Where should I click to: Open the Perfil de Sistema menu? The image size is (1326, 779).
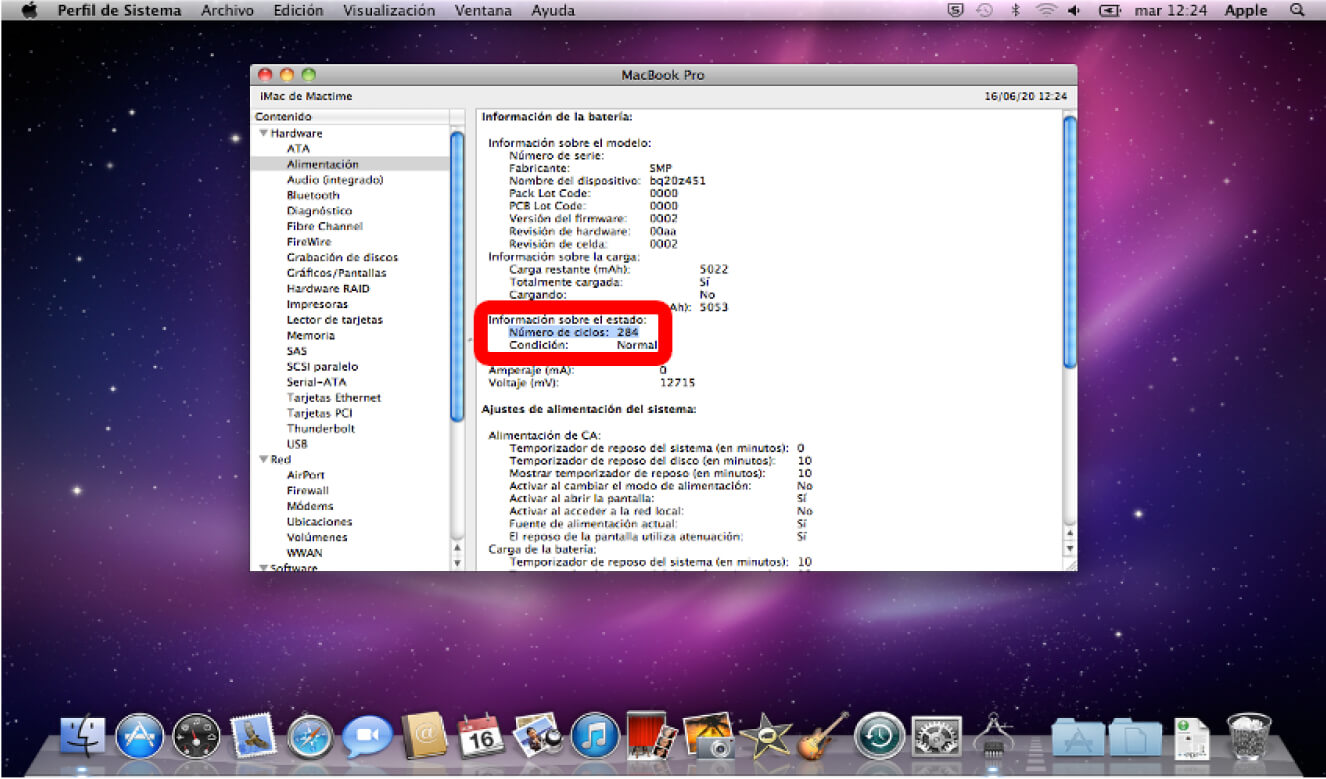pyautogui.click(x=120, y=10)
